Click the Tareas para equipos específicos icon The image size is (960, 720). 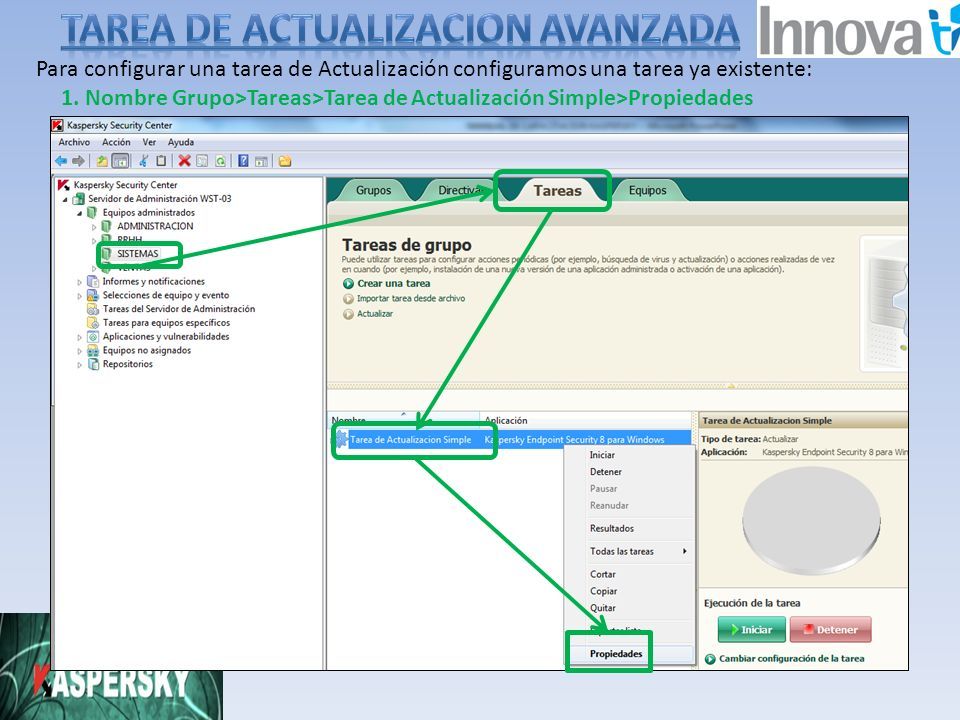pos(92,323)
